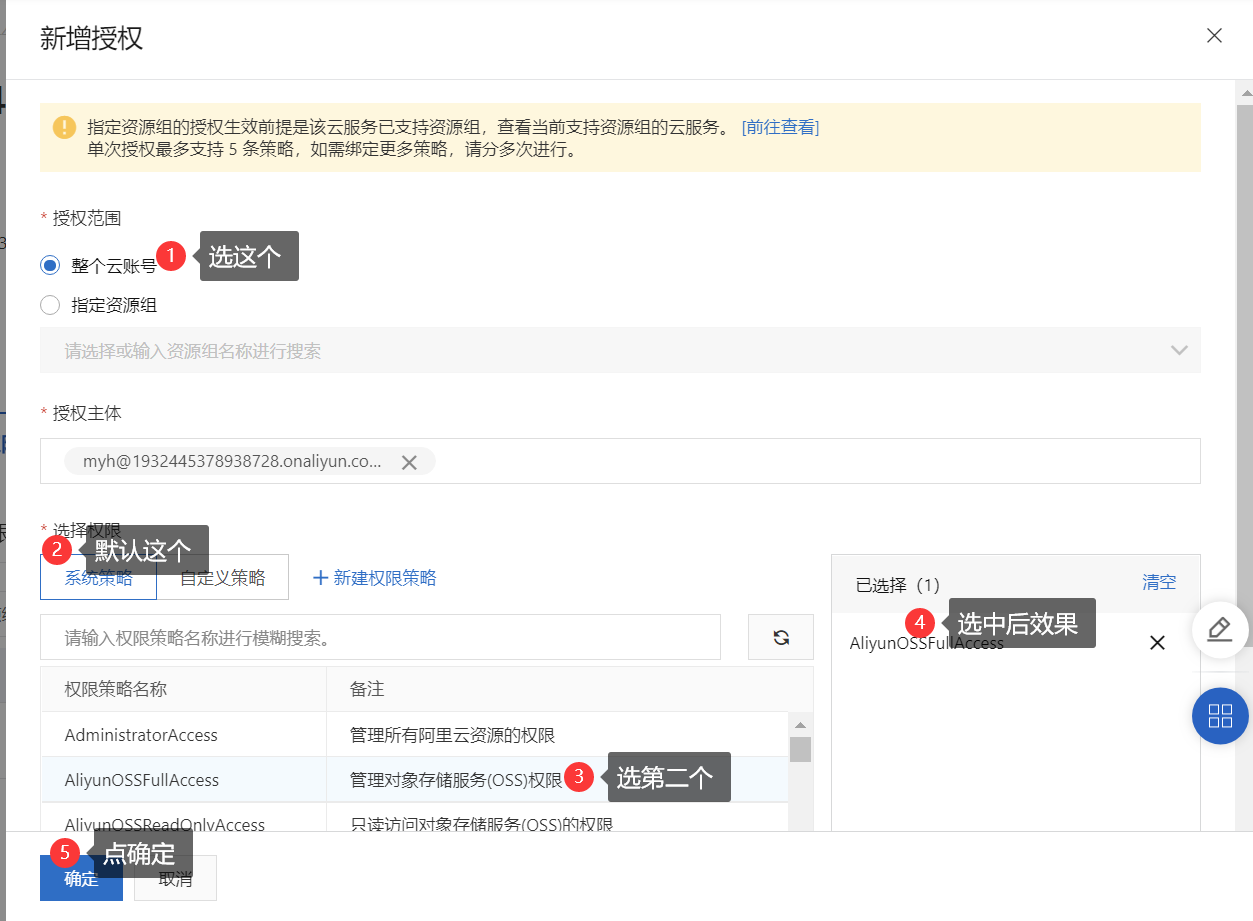
Task: Open the blue grid apps floating button
Action: (1219, 715)
